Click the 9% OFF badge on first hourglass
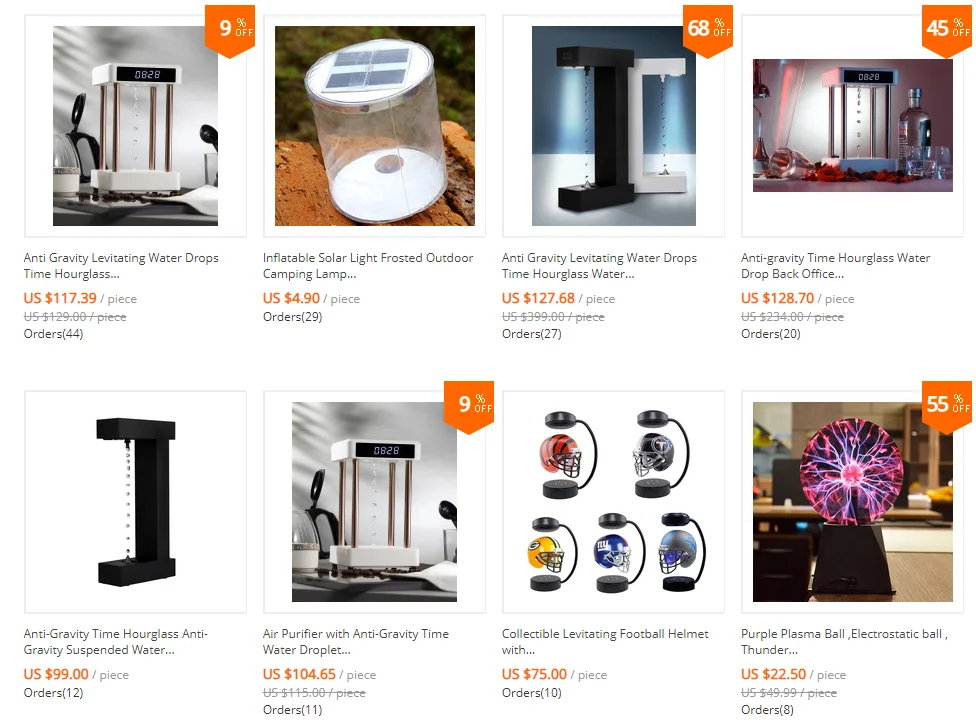 tap(230, 30)
